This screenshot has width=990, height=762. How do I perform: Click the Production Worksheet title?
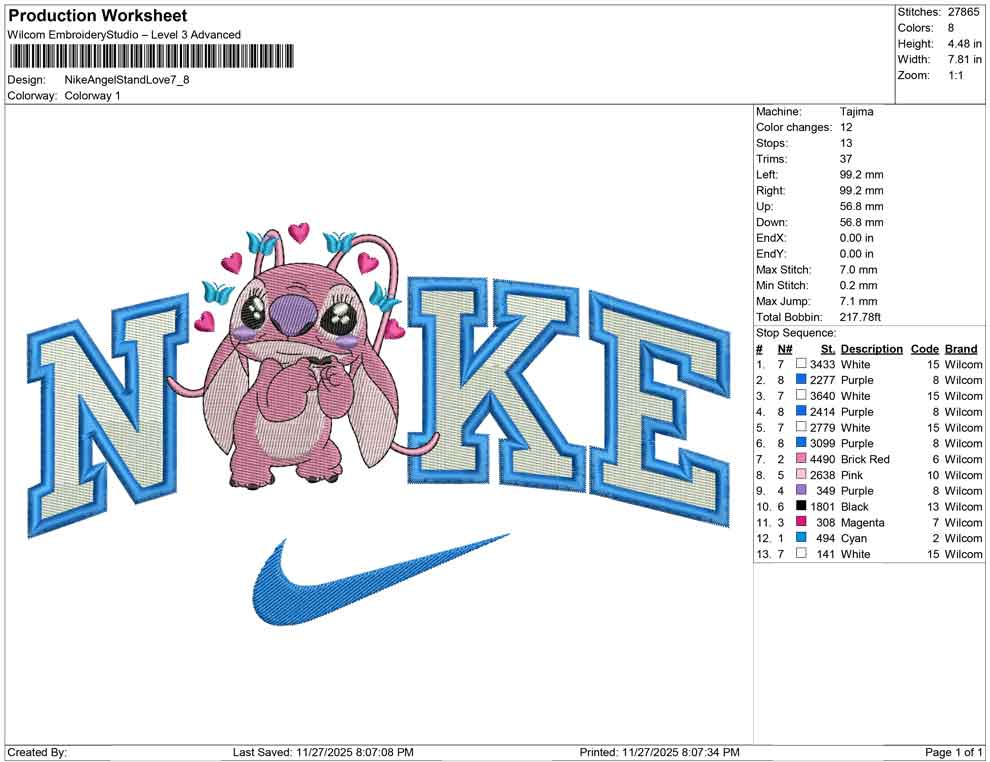click(95, 15)
